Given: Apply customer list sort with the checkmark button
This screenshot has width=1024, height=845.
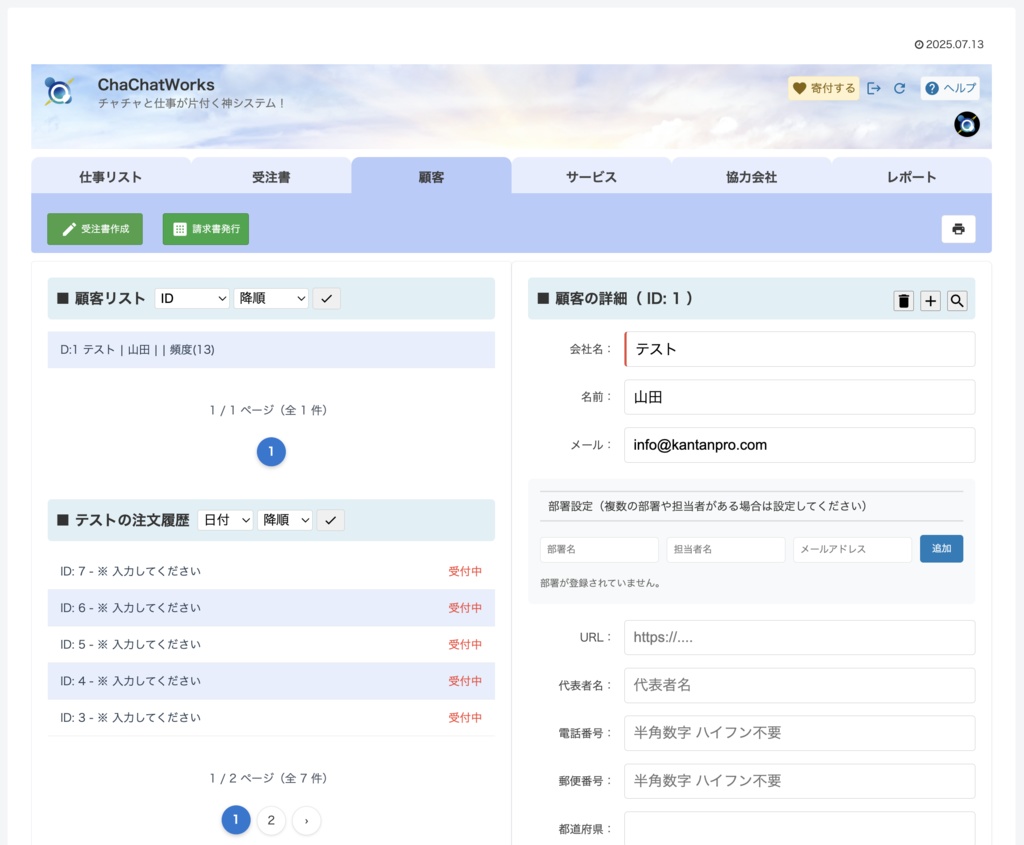Looking at the screenshot, I should (x=326, y=298).
